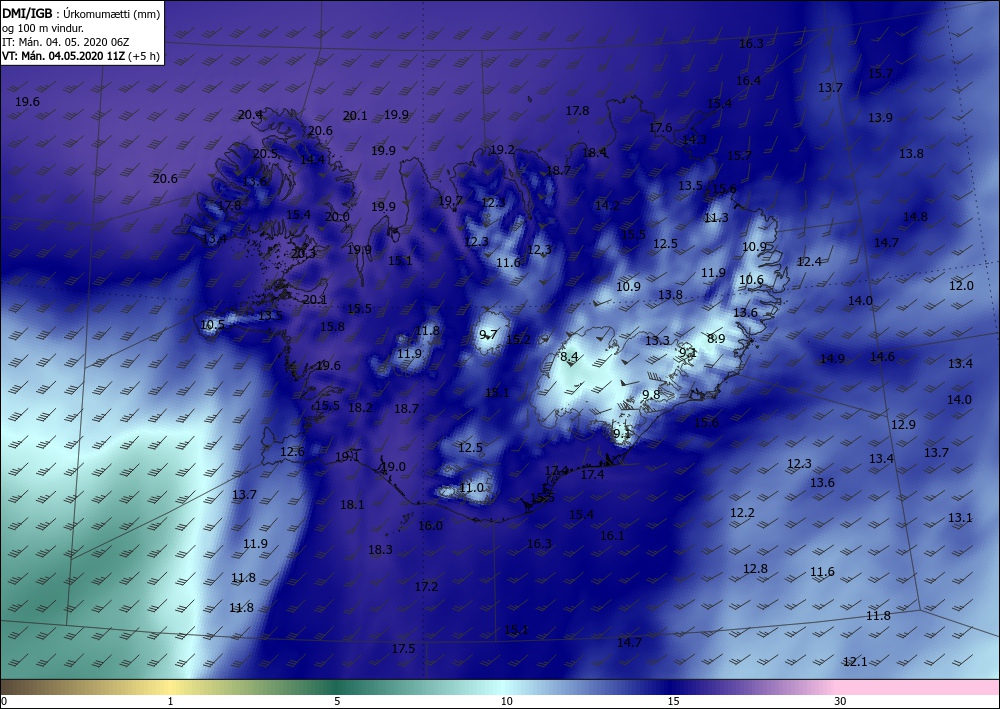Click the 19.1 map value

click(x=347, y=457)
